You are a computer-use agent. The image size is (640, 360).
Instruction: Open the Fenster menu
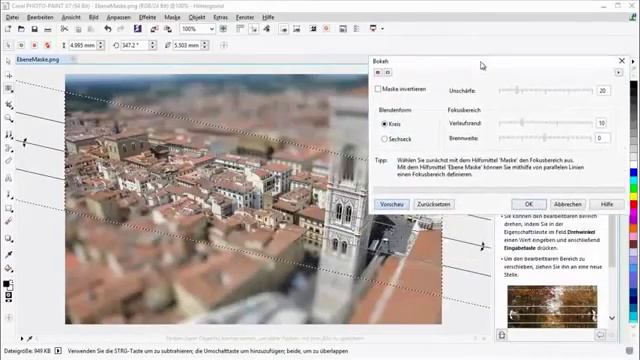pos(245,17)
